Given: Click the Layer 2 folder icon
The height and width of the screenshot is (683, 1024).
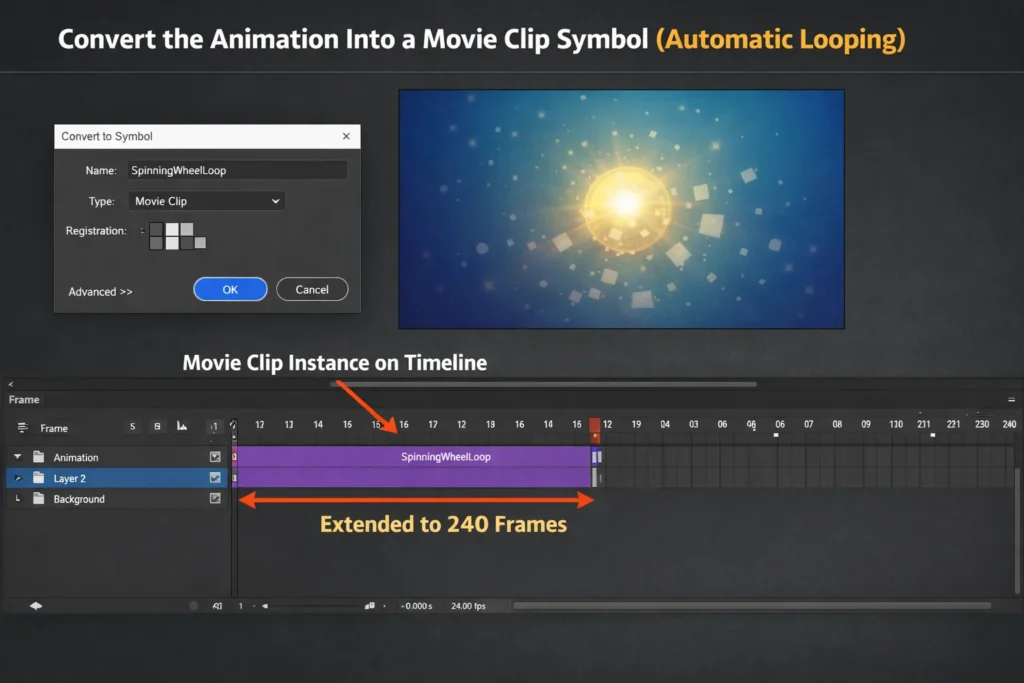Looking at the screenshot, I should pyautogui.click(x=39, y=477).
